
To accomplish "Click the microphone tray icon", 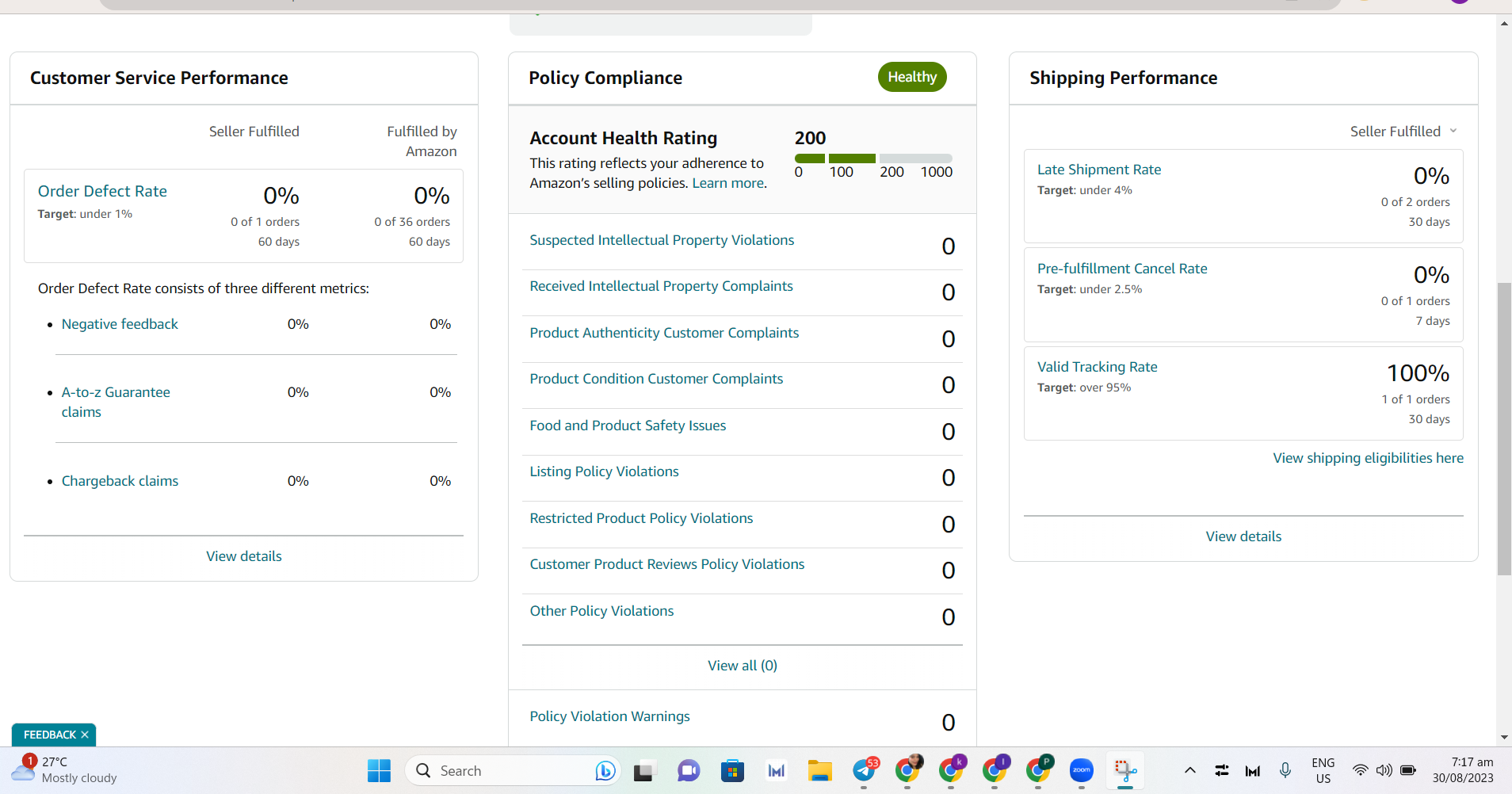I will (x=1285, y=770).
